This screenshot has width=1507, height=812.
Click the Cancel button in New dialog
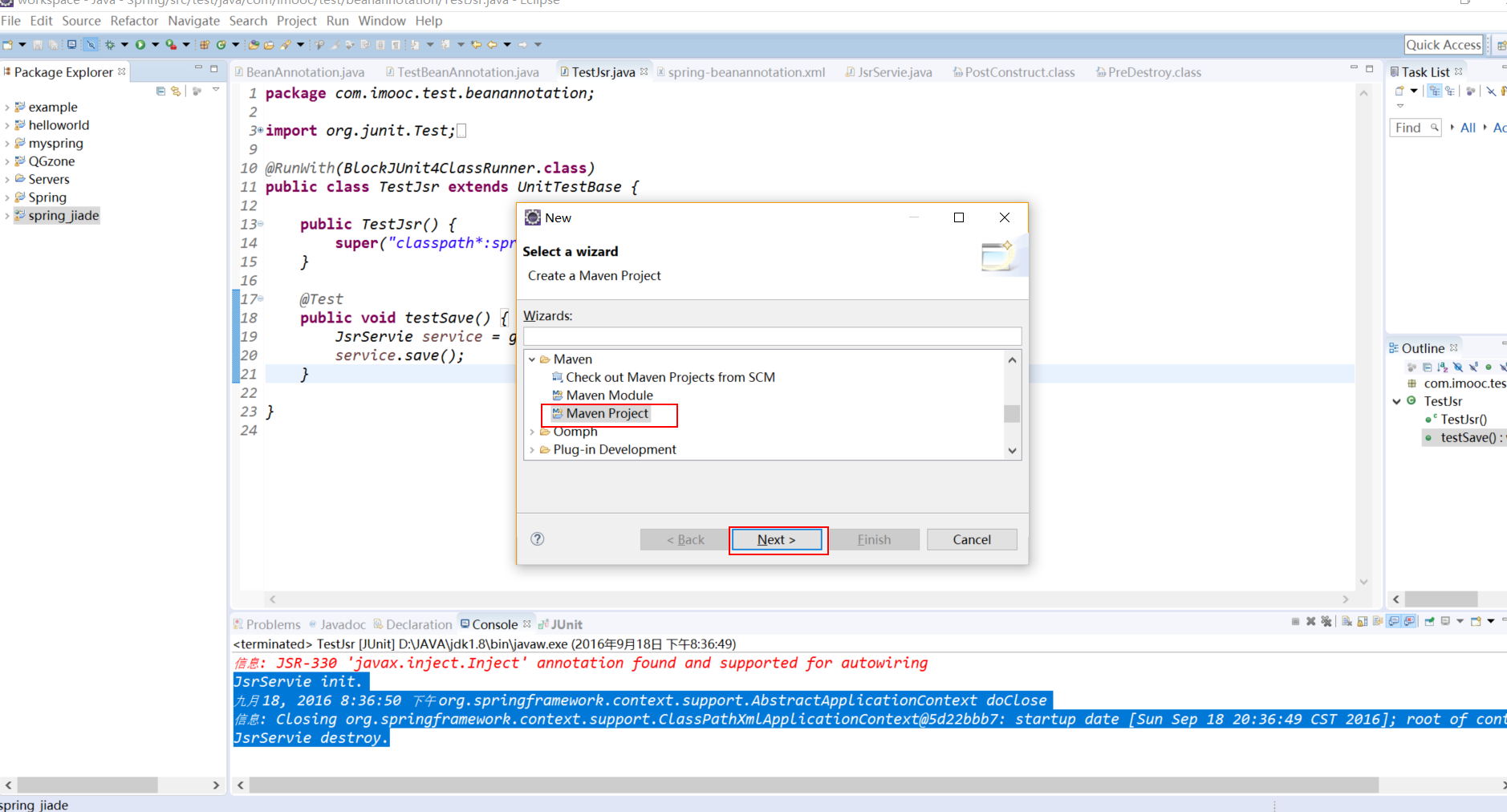[x=972, y=539]
